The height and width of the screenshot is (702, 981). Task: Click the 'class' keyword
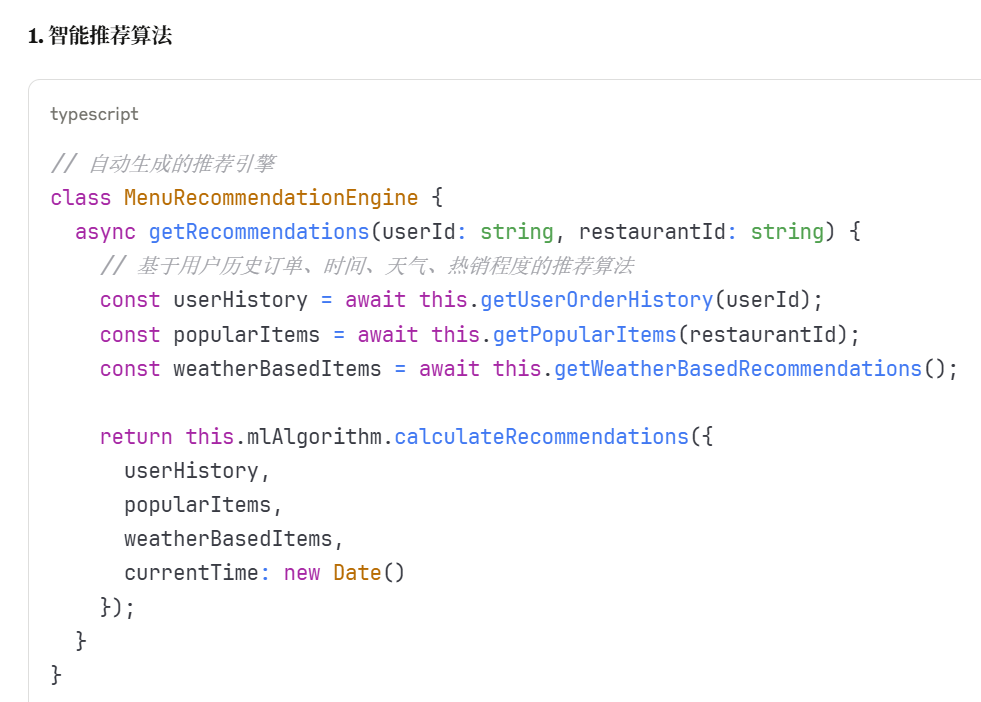(81, 198)
